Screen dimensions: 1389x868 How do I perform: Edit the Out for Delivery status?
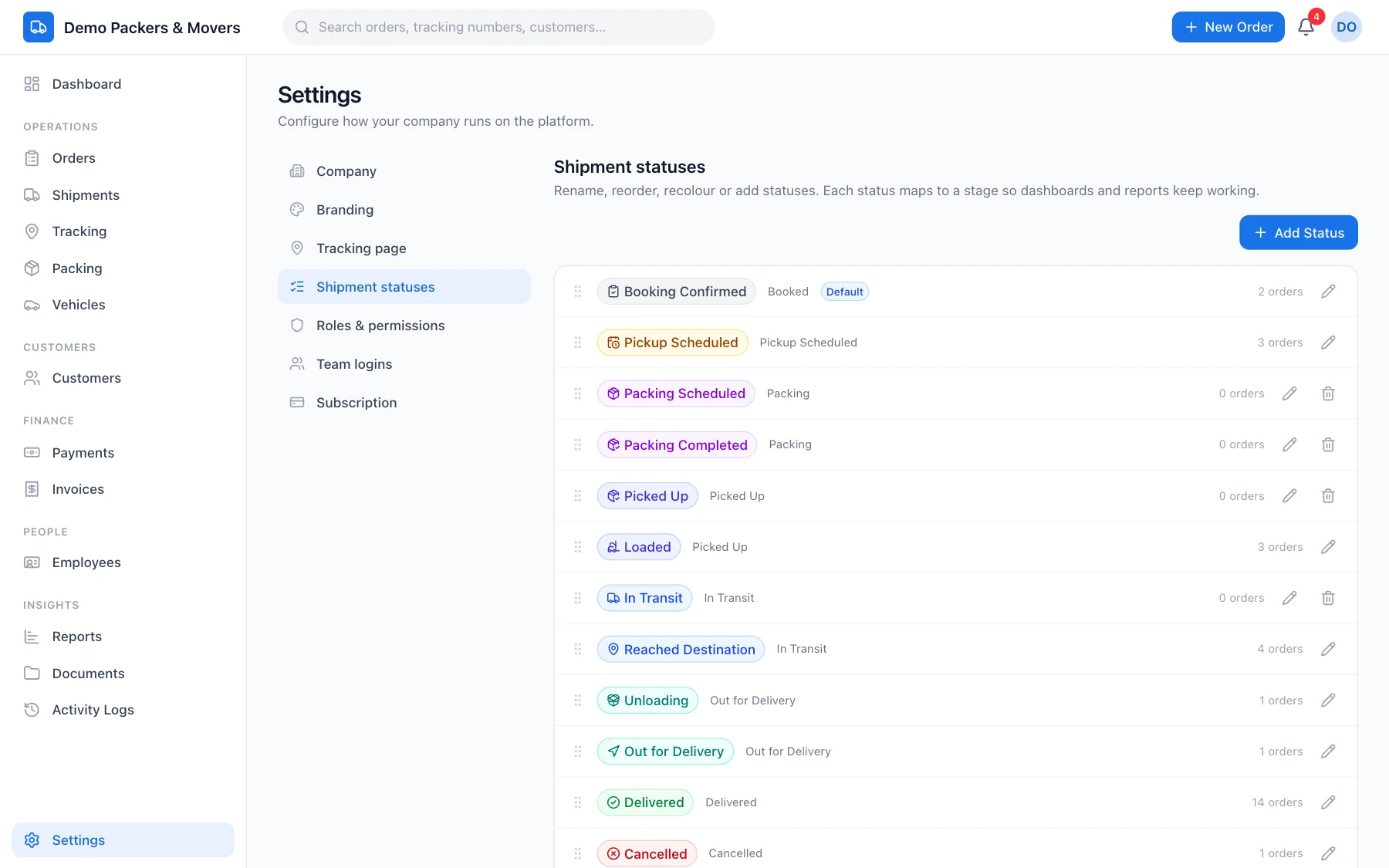1328,751
